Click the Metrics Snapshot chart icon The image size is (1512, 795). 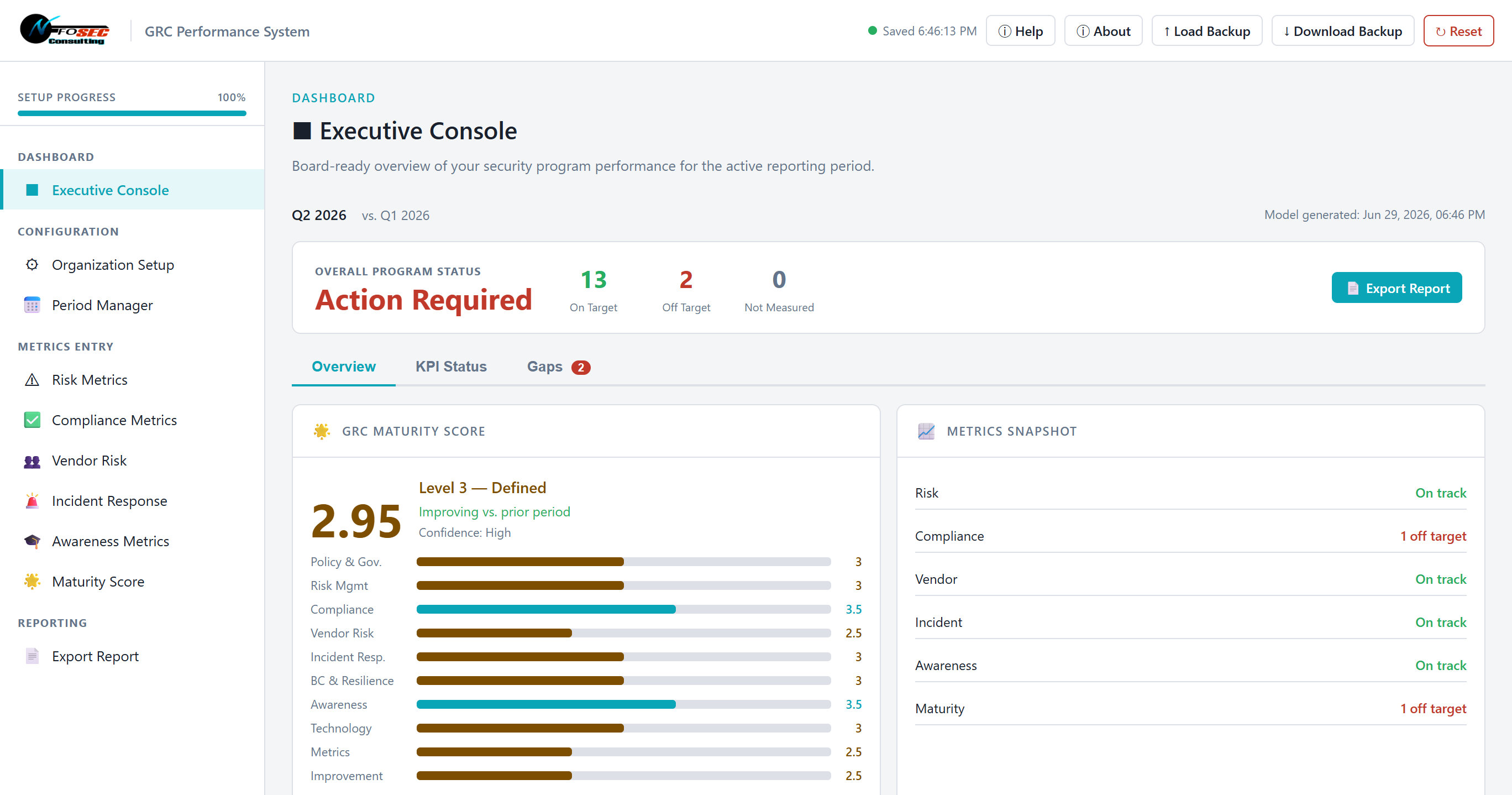(x=926, y=431)
